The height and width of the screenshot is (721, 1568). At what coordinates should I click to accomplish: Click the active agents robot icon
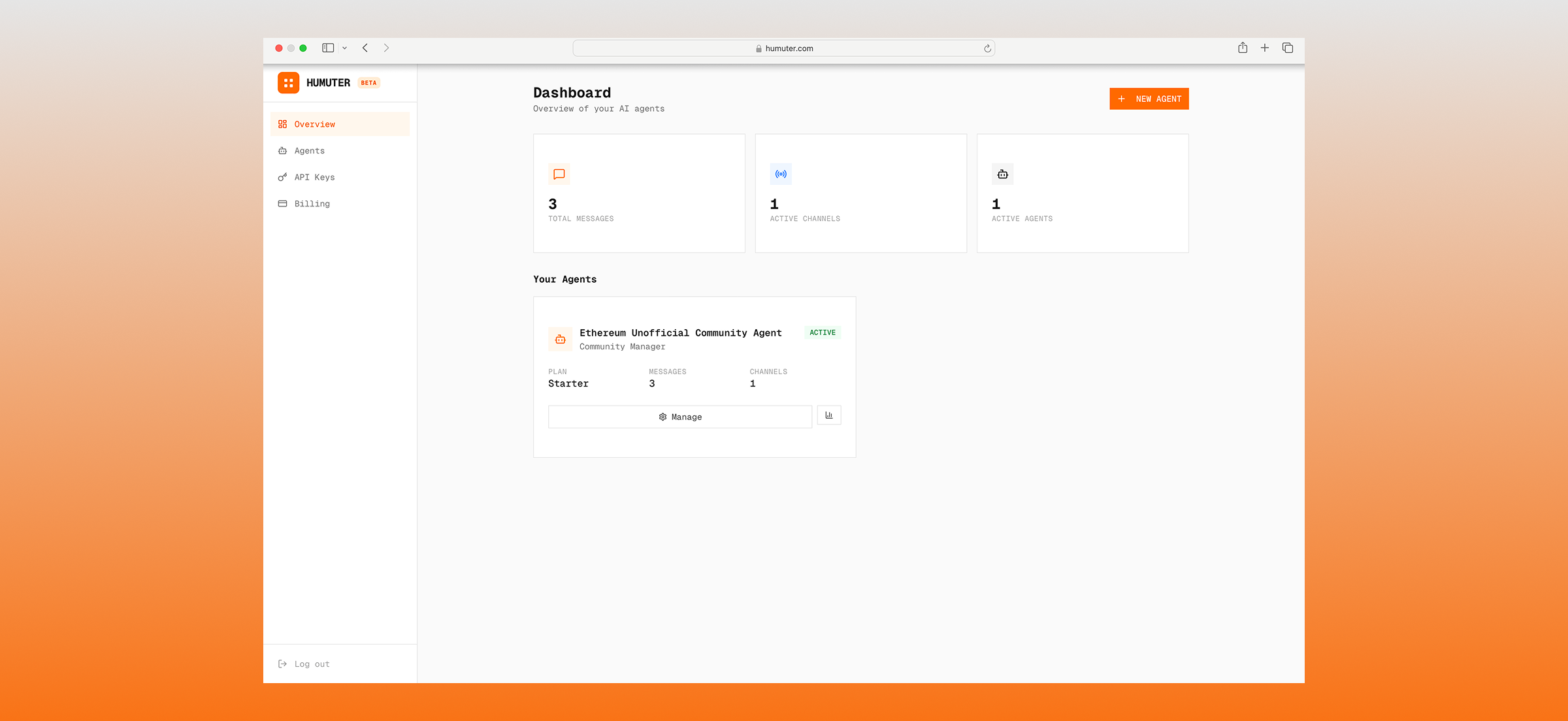point(1002,174)
